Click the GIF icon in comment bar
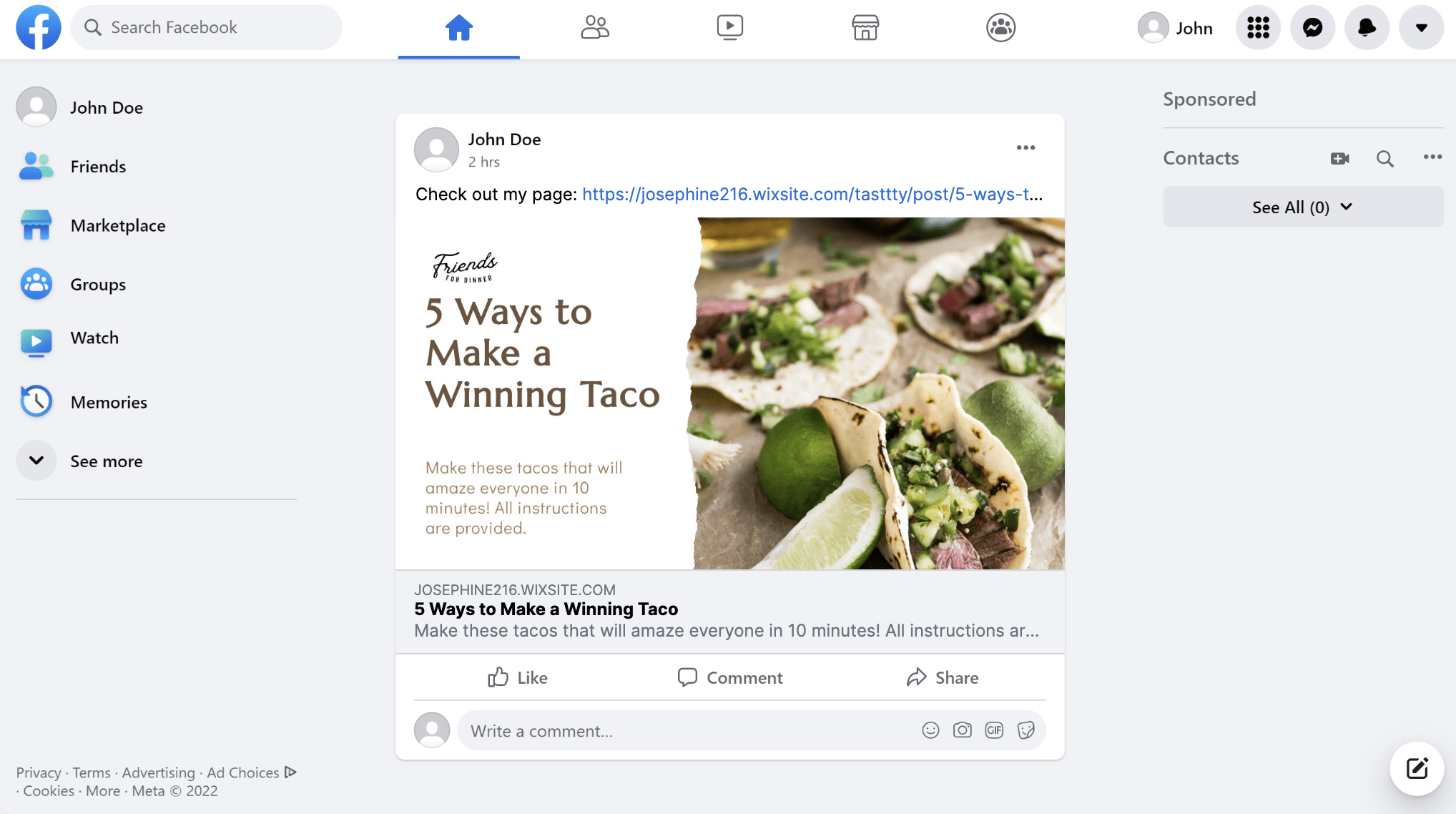 tap(994, 731)
